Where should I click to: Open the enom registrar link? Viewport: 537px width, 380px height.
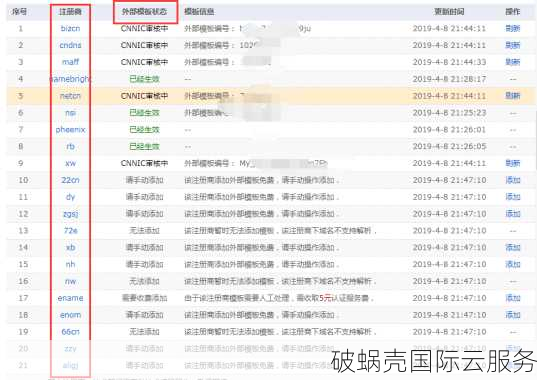point(70,315)
